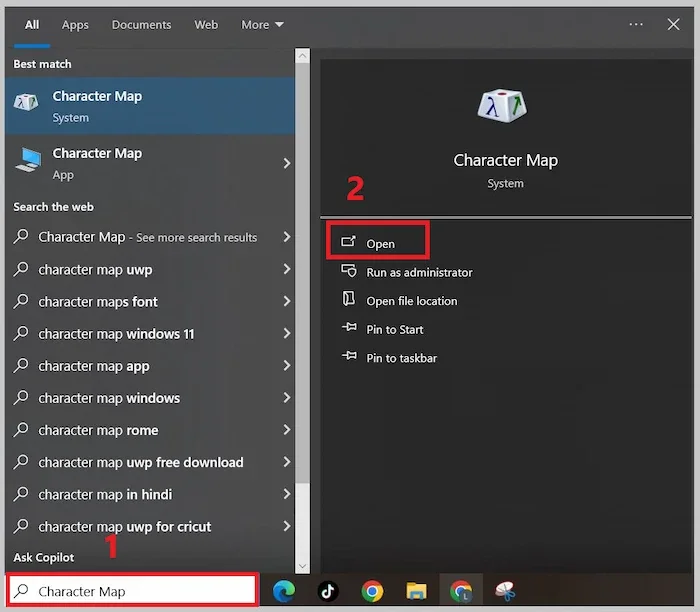Select 'character map in hindi' suggestion text

(x=105, y=495)
